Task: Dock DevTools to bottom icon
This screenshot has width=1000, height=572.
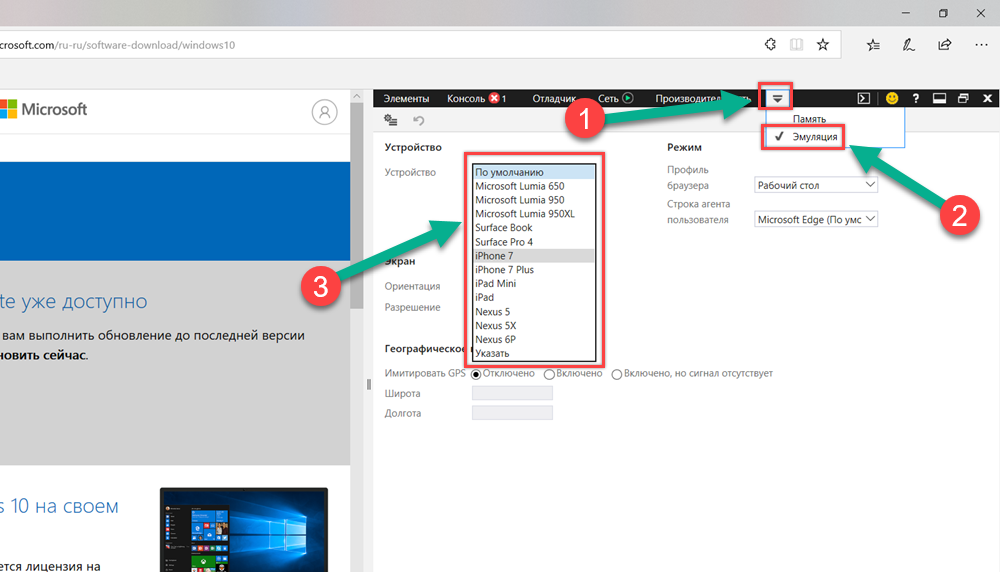Action: (939, 98)
